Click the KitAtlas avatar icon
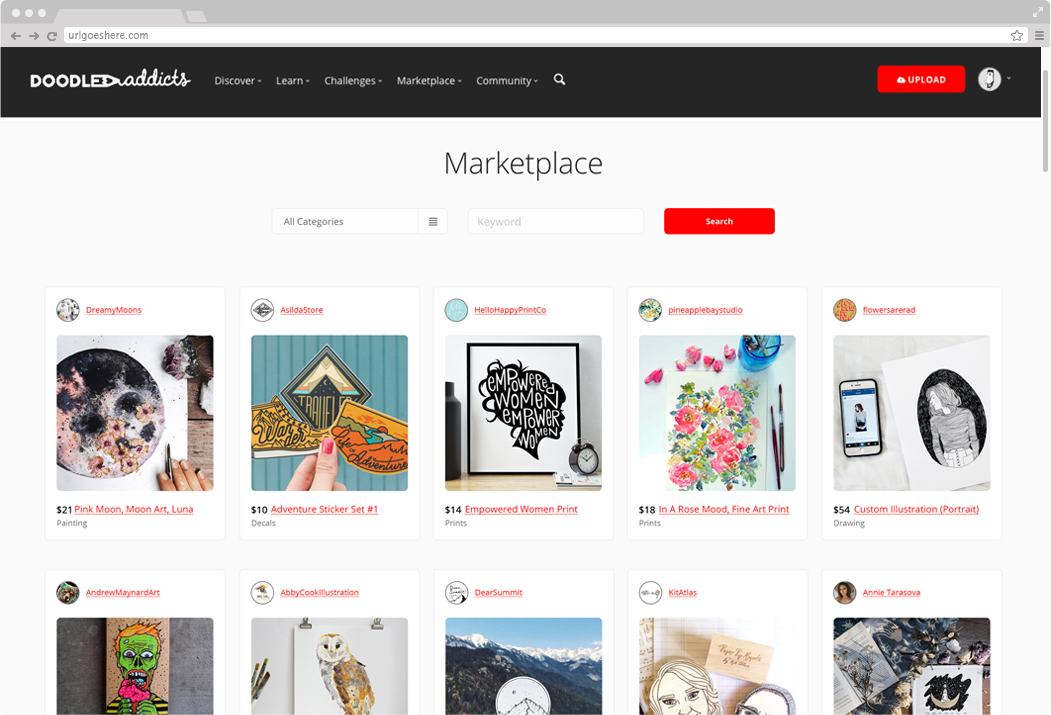 [650, 592]
